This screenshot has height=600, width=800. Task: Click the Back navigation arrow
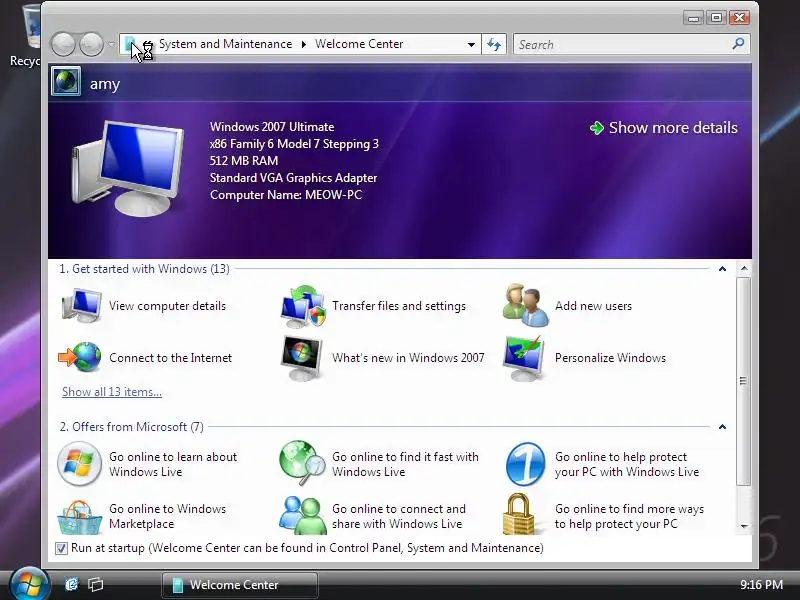pyautogui.click(x=63, y=44)
